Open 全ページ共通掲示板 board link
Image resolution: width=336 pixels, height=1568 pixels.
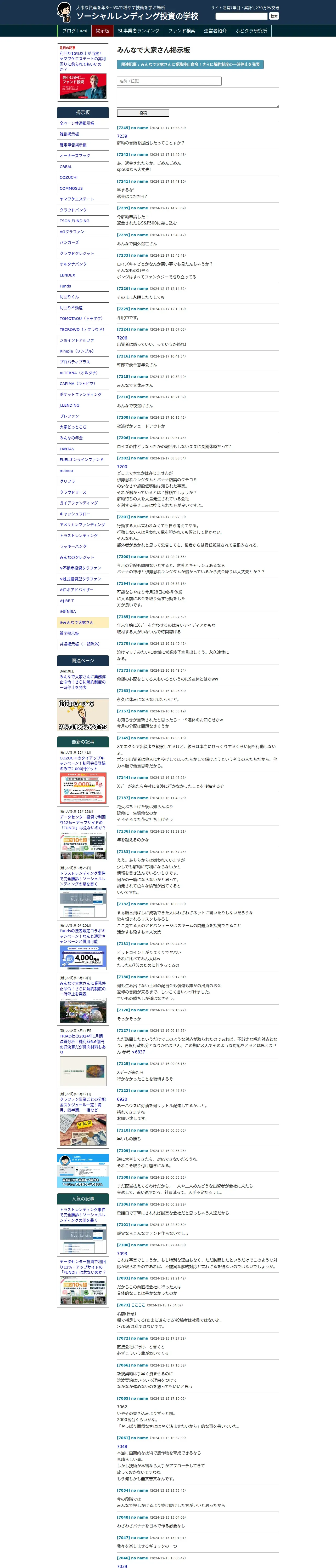point(83,124)
